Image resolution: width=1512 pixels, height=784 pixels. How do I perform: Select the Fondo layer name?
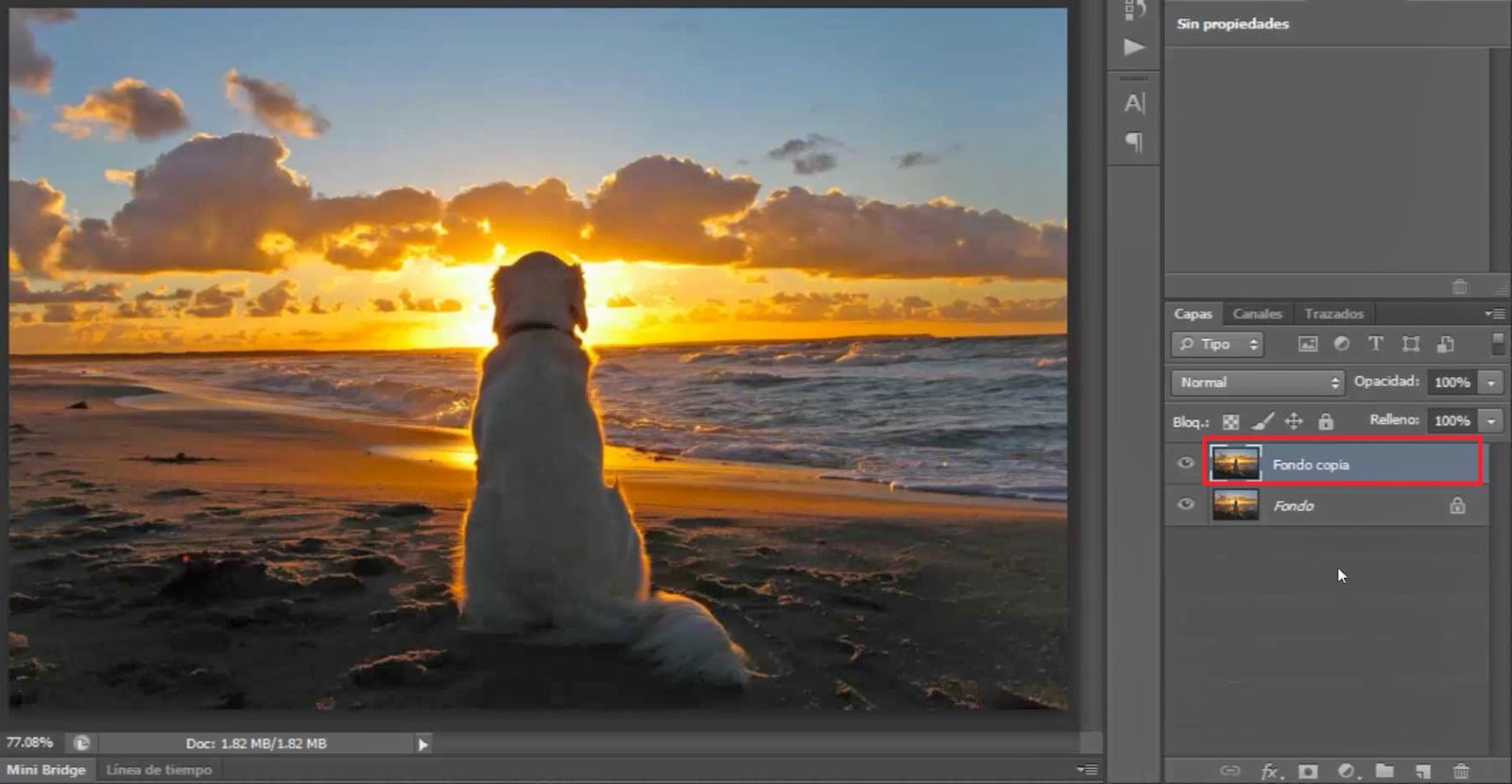coord(1294,506)
